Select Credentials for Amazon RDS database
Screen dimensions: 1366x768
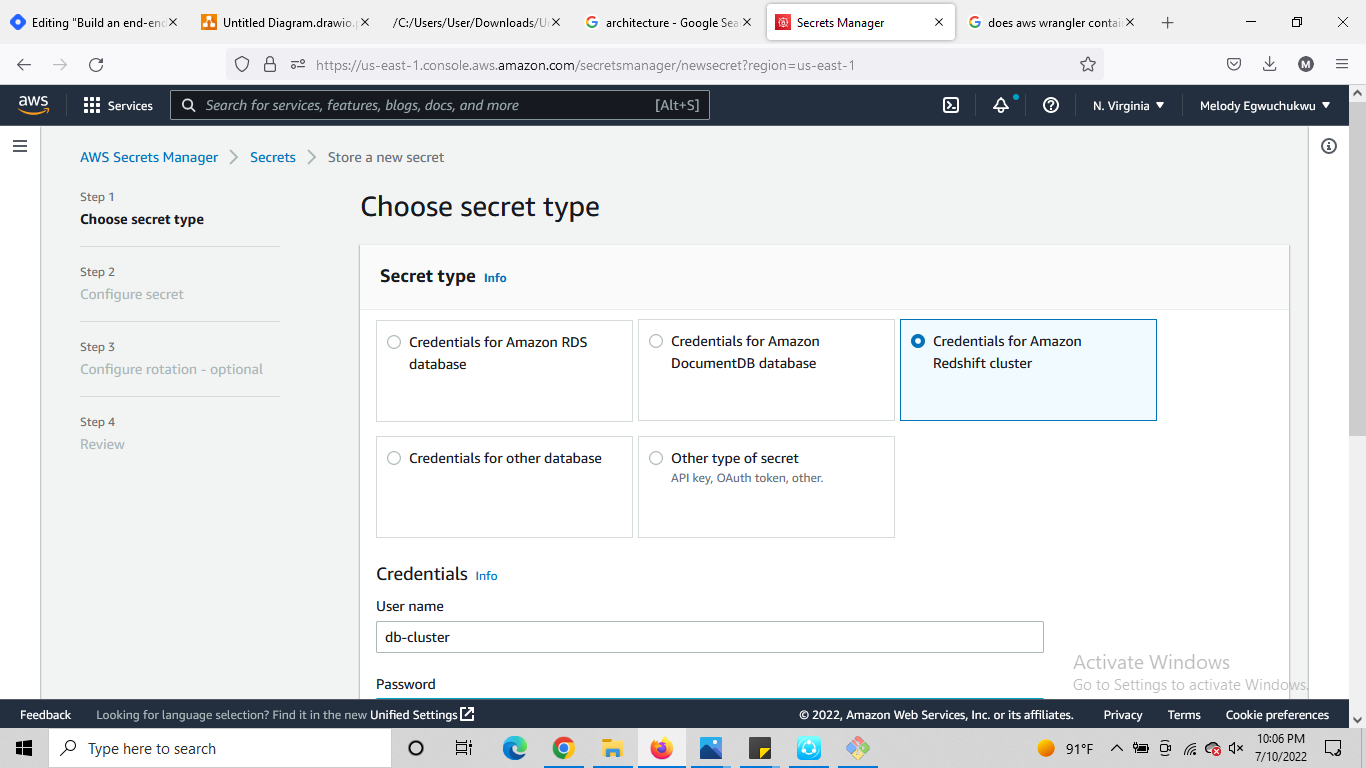tap(504, 370)
